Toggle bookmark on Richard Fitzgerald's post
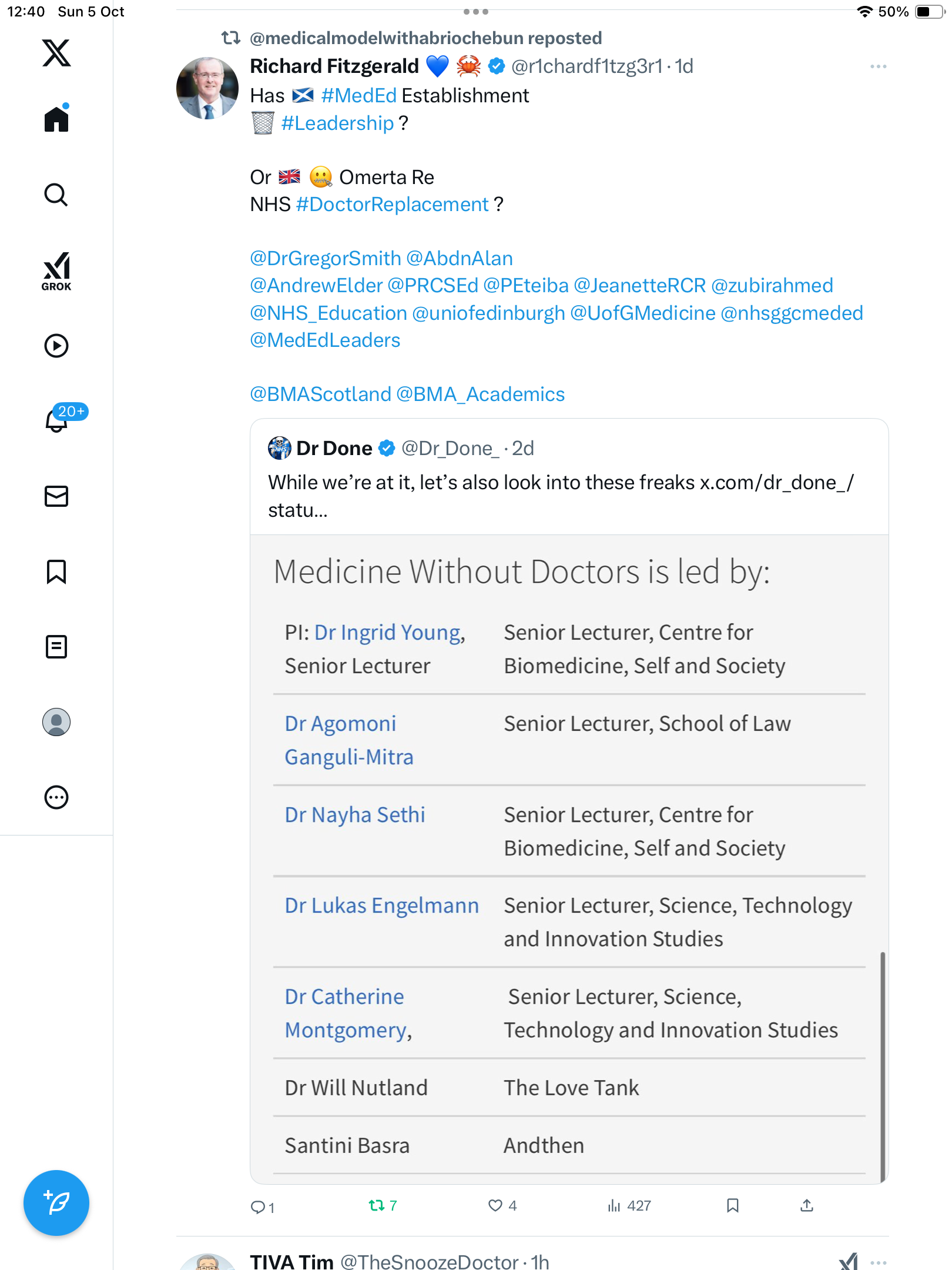 (x=732, y=1206)
